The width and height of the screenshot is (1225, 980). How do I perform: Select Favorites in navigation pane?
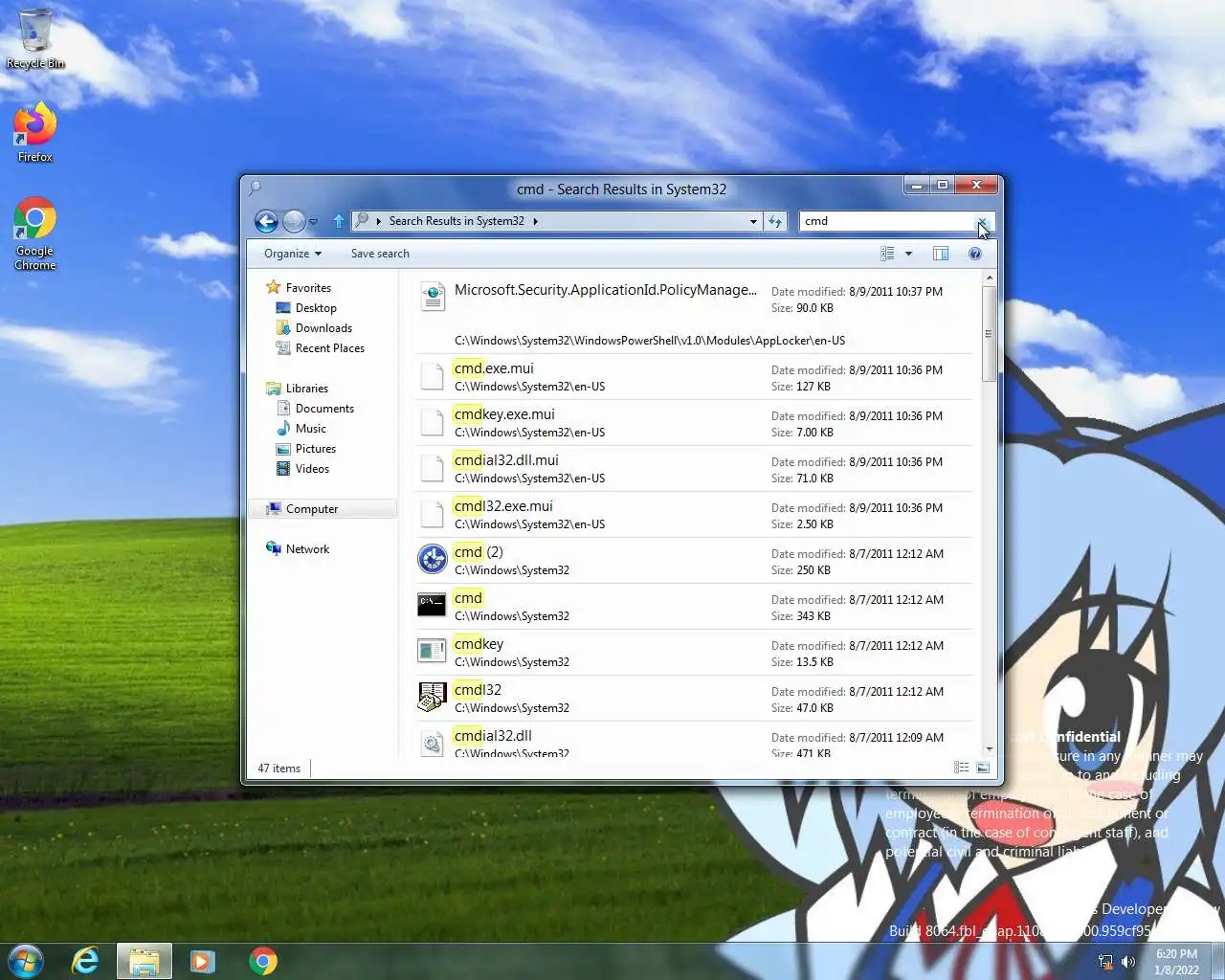click(x=308, y=288)
